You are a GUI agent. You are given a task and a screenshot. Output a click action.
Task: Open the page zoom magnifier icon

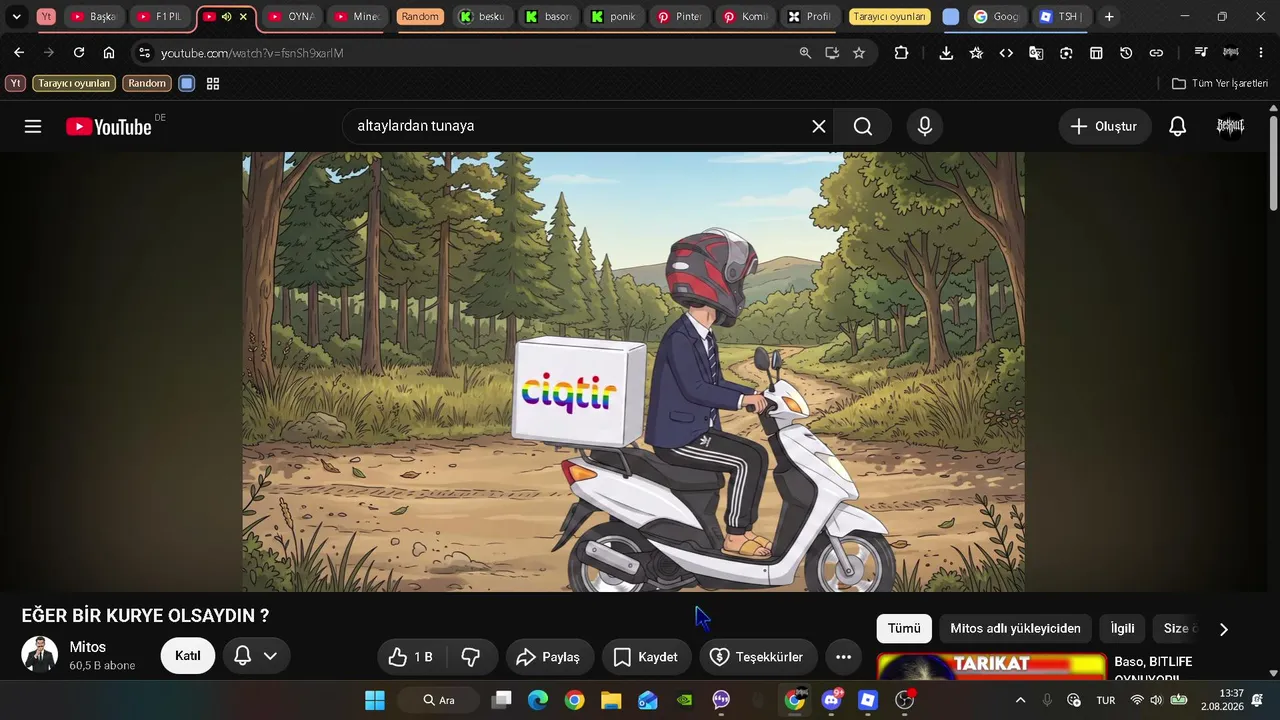click(805, 53)
